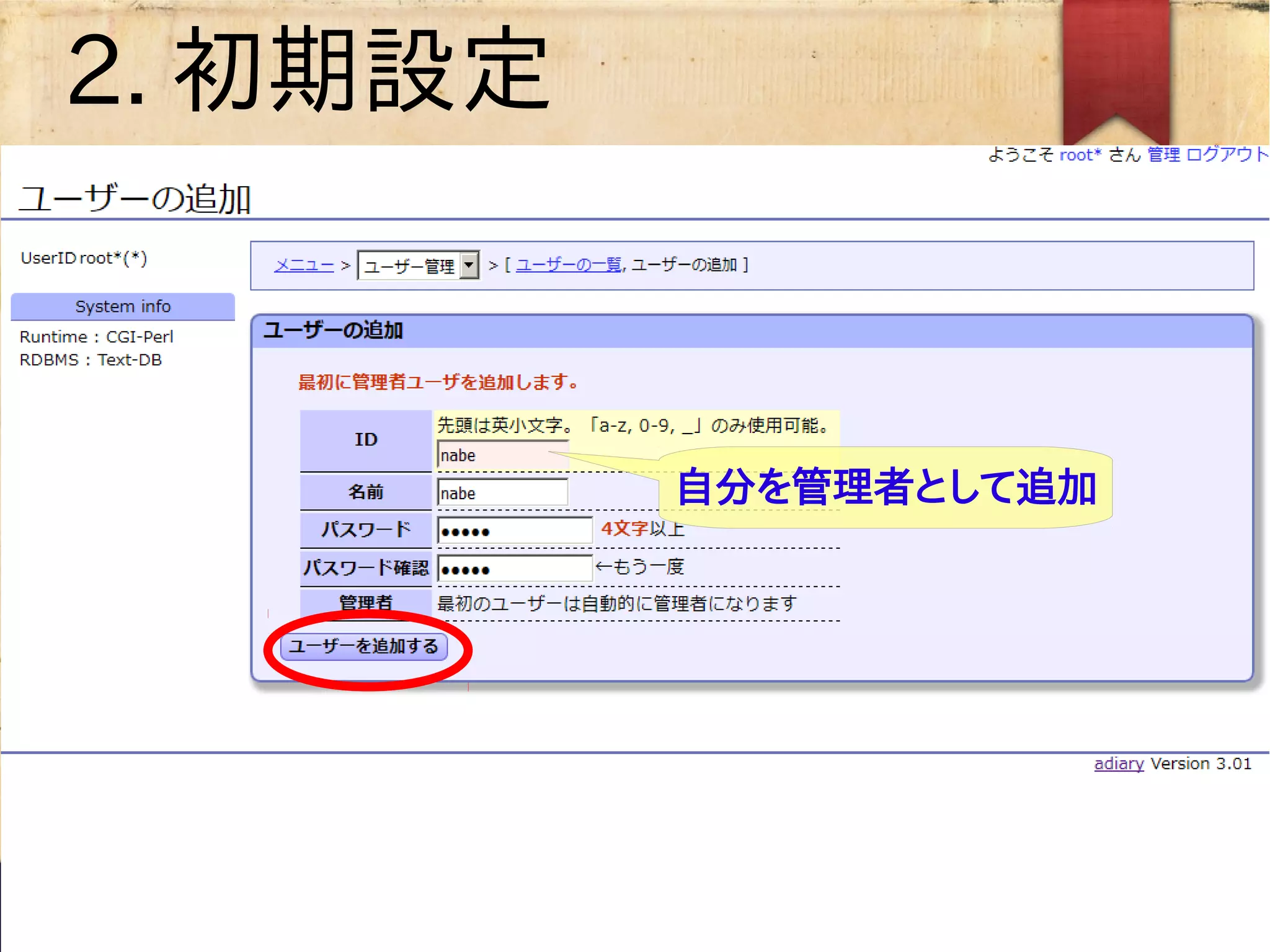
Task: Open the ユーザー管理 dropdown menu
Action: click(x=419, y=265)
